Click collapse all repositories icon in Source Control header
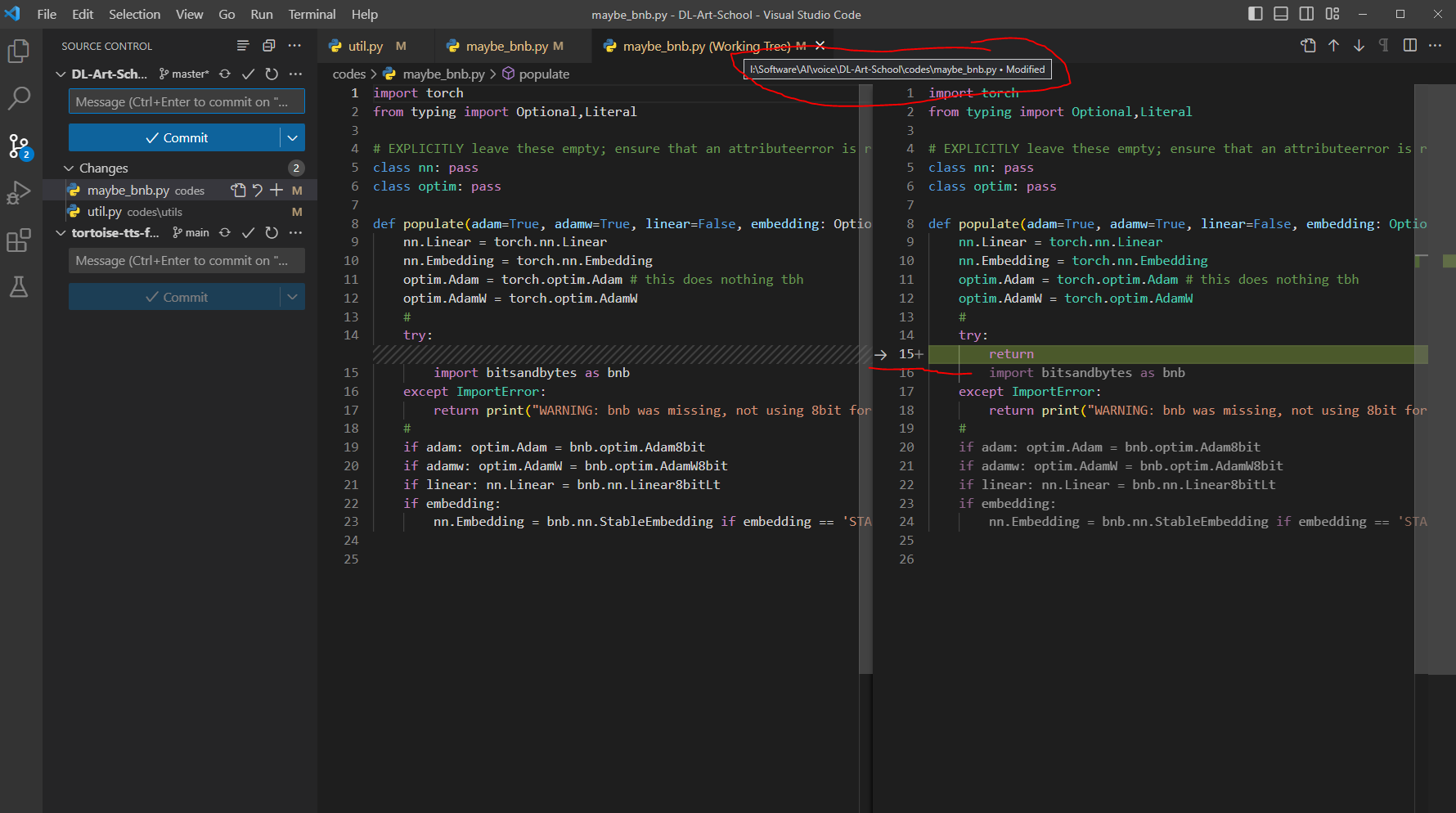 [268, 46]
